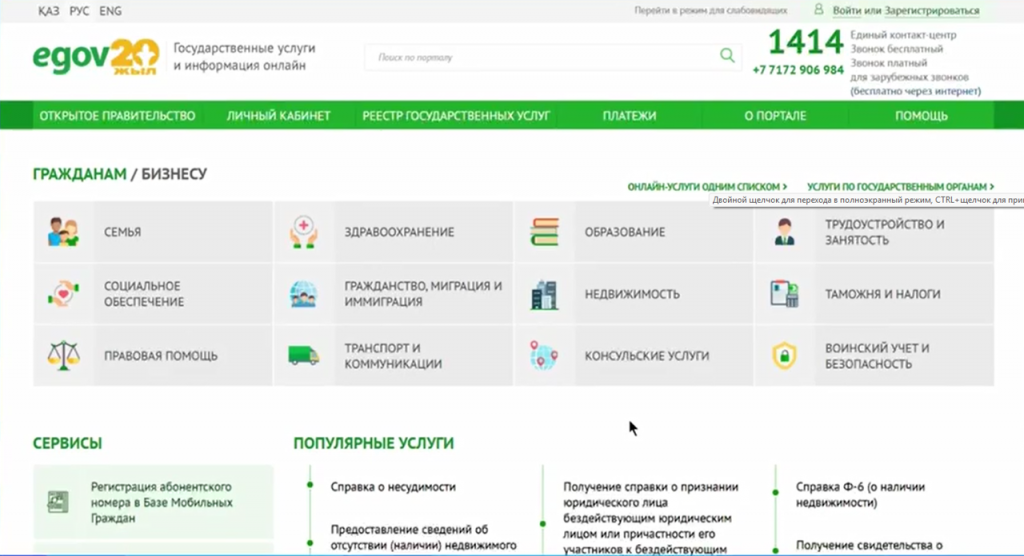Open Регистрация абонентского номера service text
Viewport: 1024px width, 556px height.
coord(161,502)
